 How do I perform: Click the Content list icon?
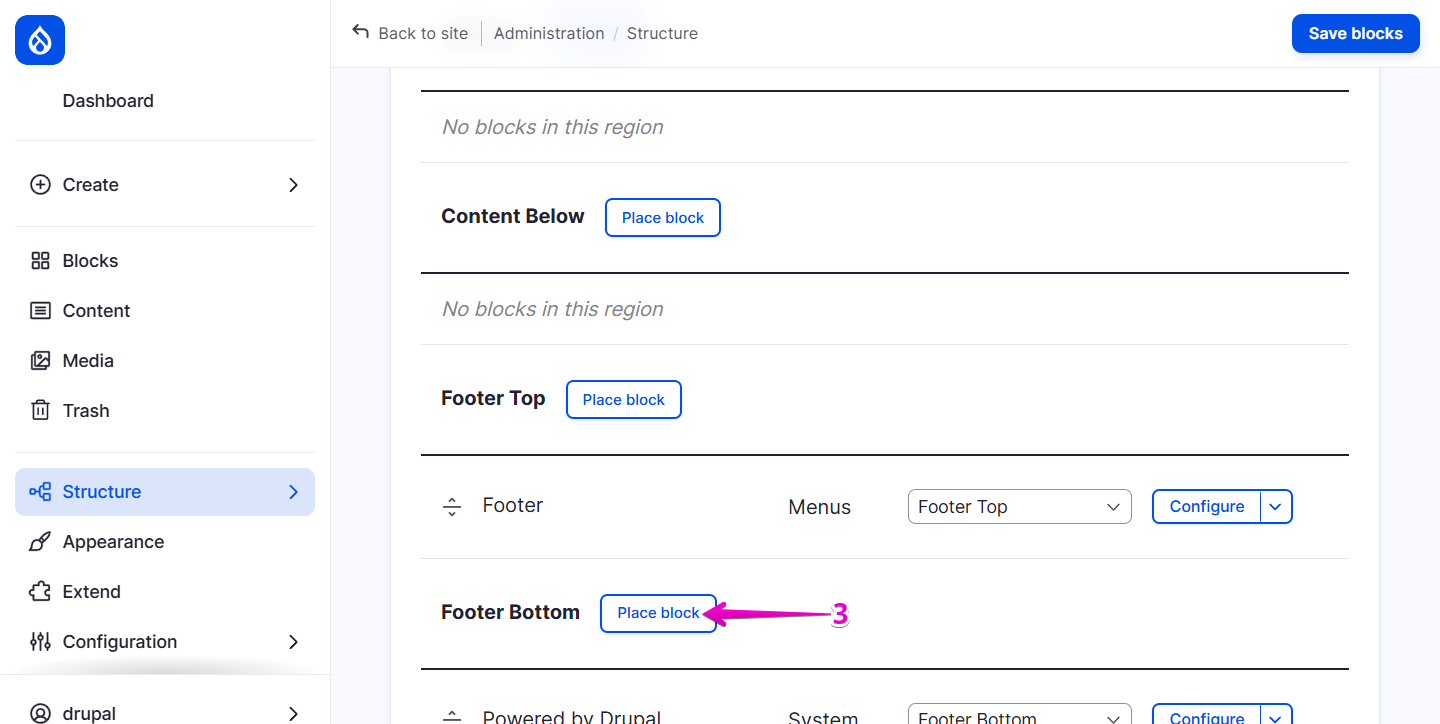[x=40, y=310]
